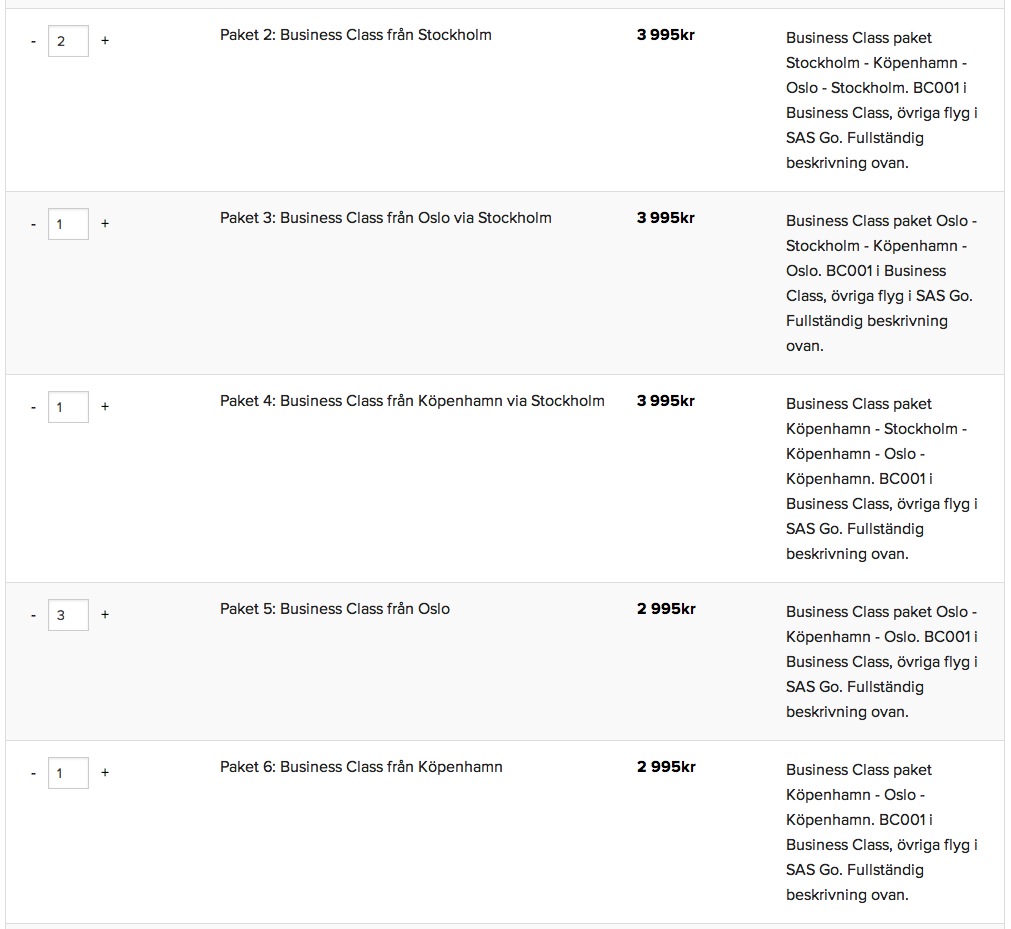Decrease quantity for Paket 2 Stockholm
Screen dimensions: 1011x929
(33, 41)
